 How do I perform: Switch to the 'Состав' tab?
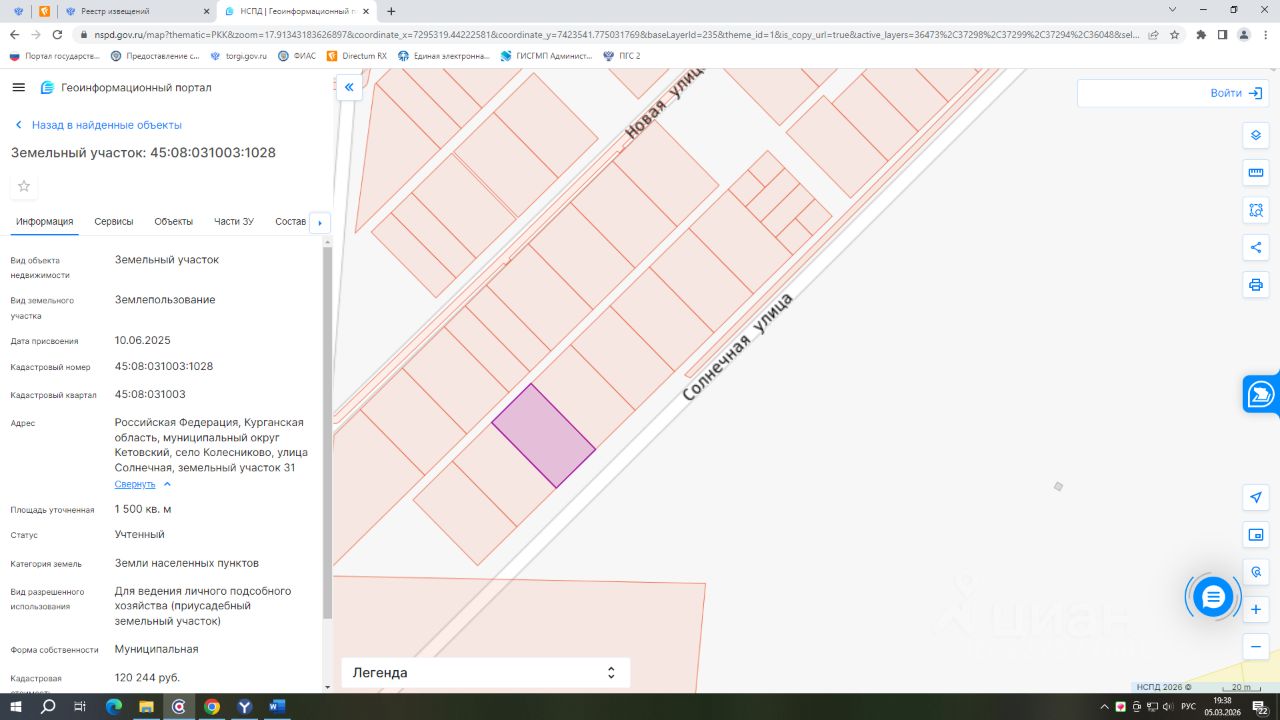pos(290,222)
